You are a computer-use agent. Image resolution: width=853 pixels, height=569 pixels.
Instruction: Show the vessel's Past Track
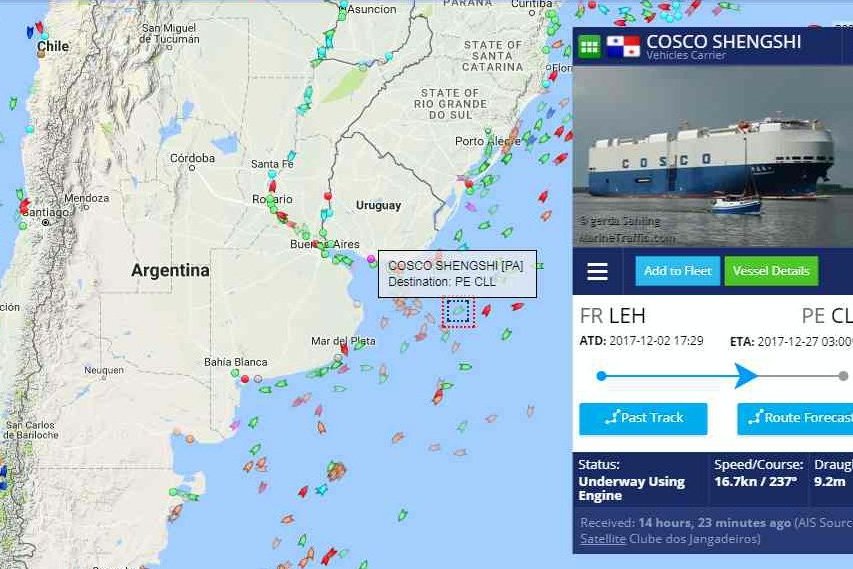click(643, 418)
